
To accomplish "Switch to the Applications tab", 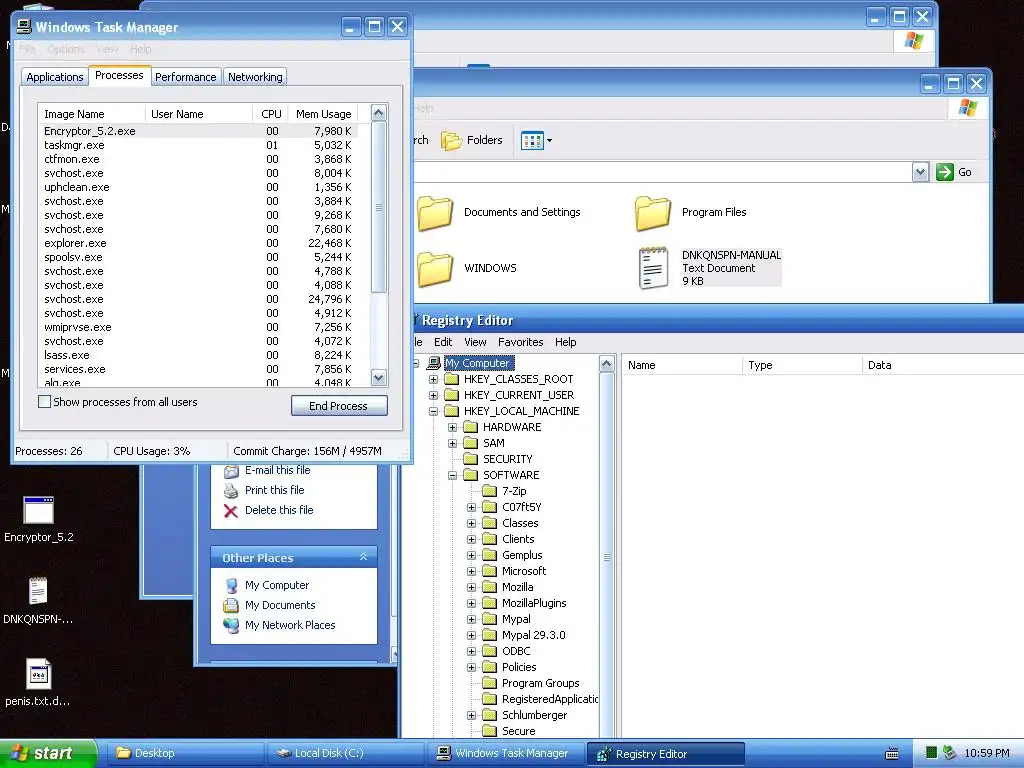I will (55, 77).
